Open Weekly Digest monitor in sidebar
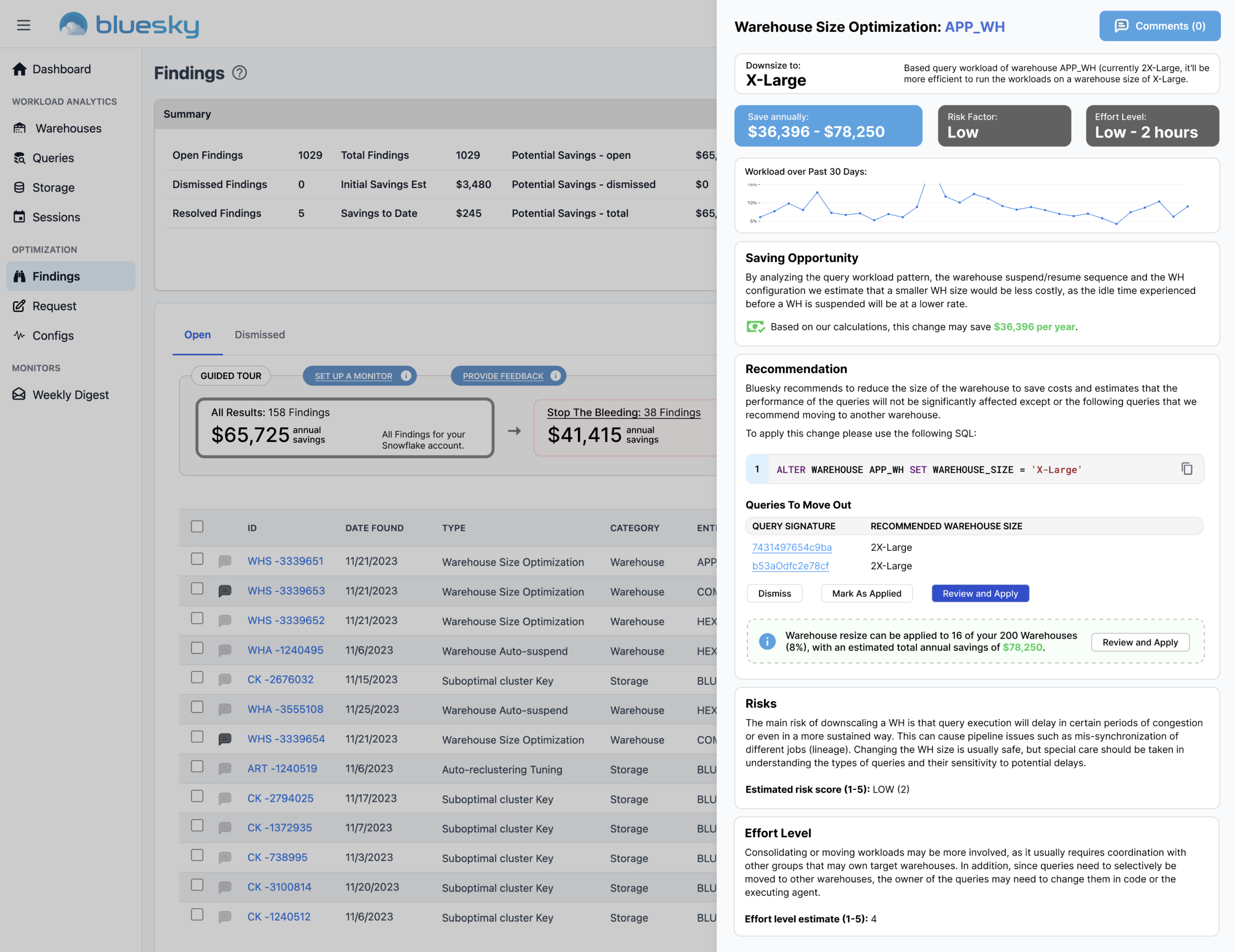 click(x=70, y=394)
